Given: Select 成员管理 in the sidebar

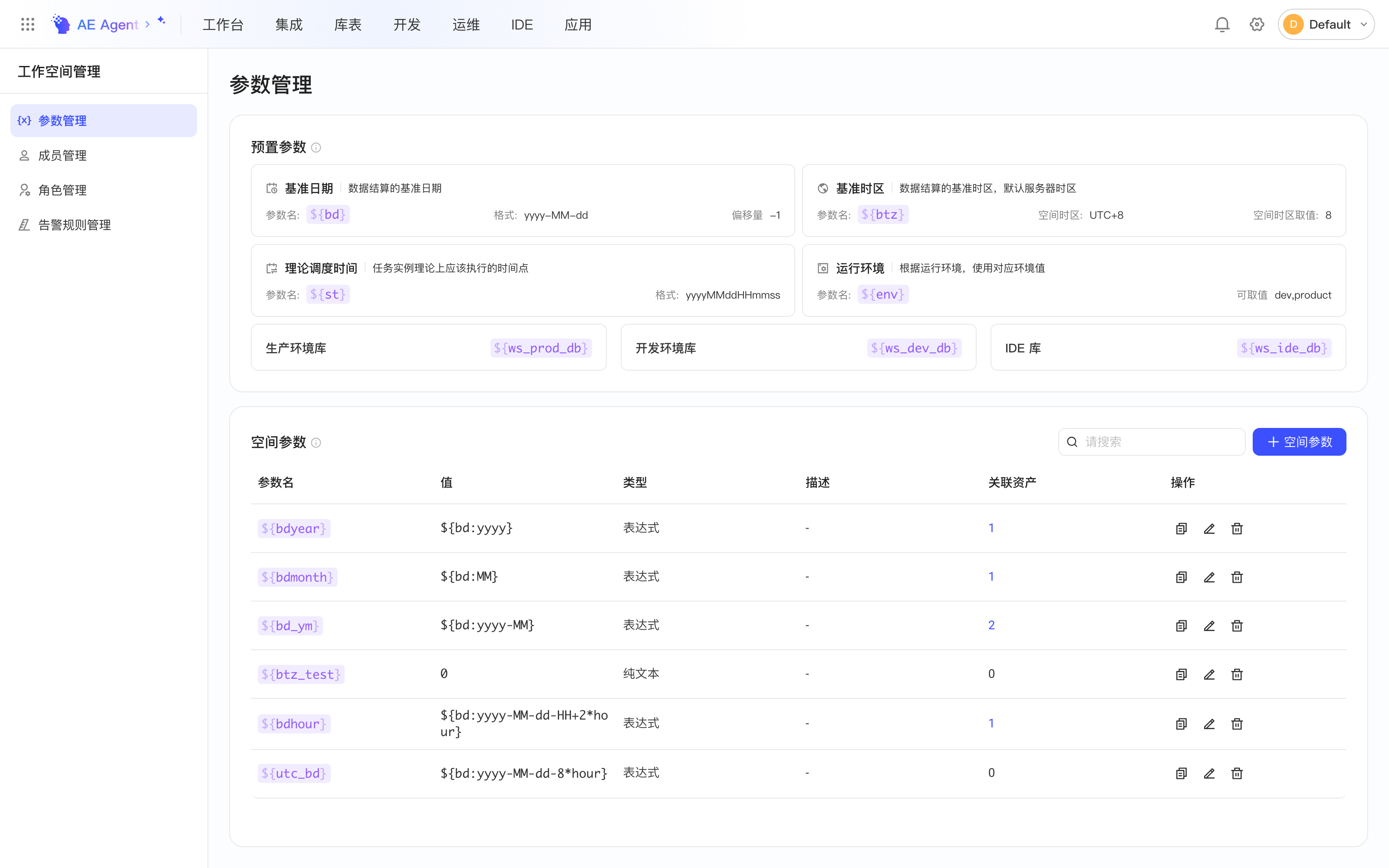Looking at the screenshot, I should [103, 155].
